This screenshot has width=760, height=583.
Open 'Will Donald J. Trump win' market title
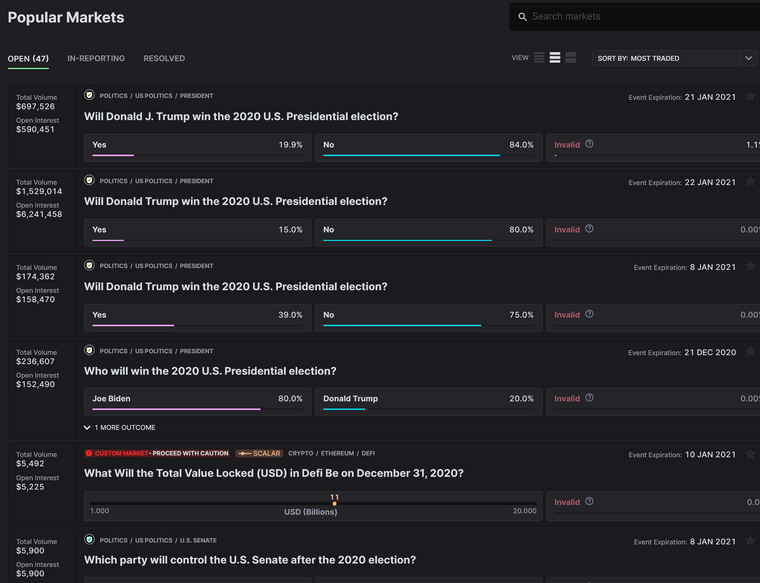pos(241,116)
